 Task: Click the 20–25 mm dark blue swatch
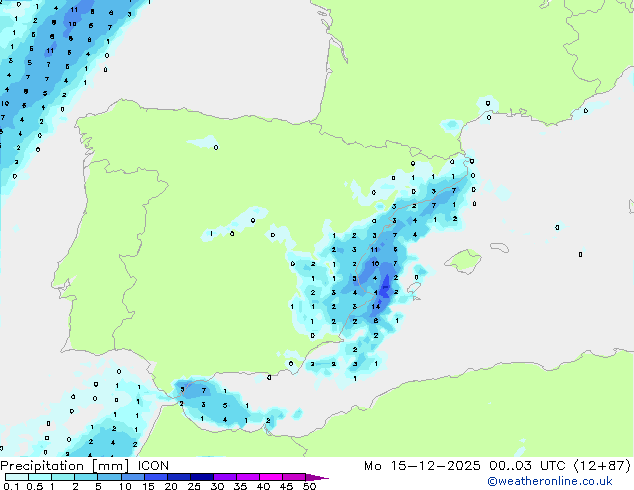(179, 477)
